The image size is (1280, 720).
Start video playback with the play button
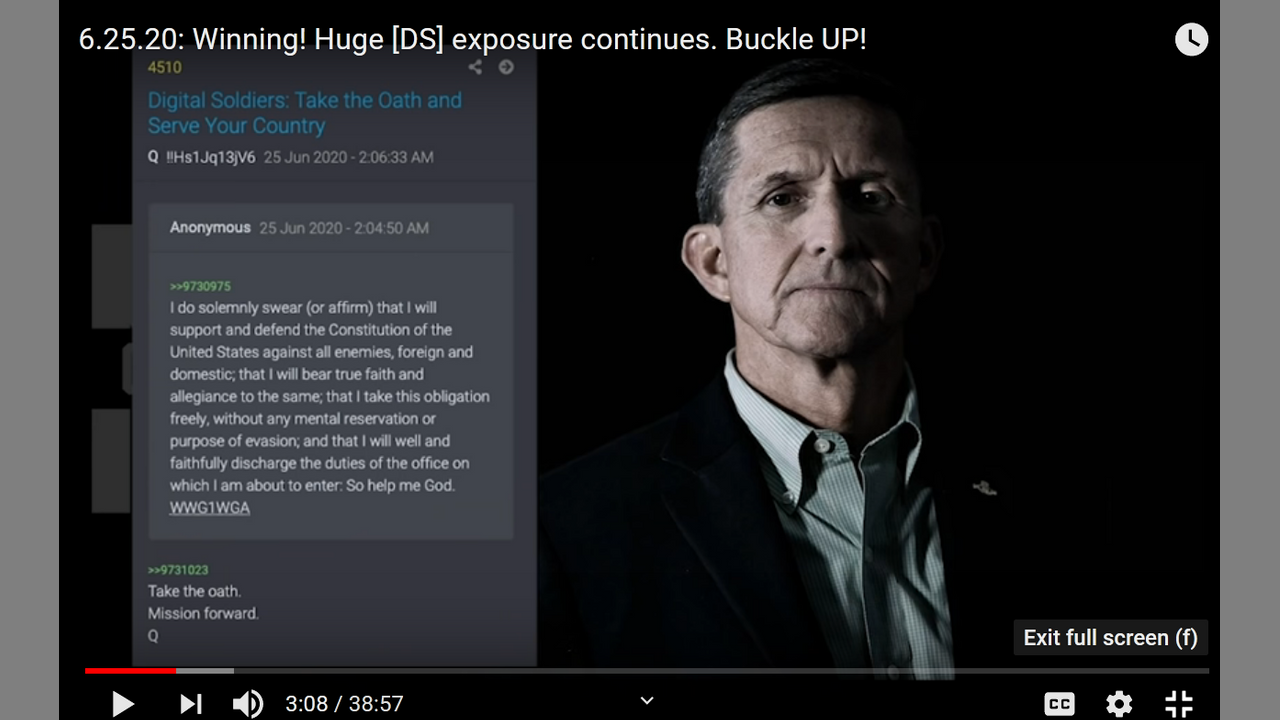(x=122, y=703)
